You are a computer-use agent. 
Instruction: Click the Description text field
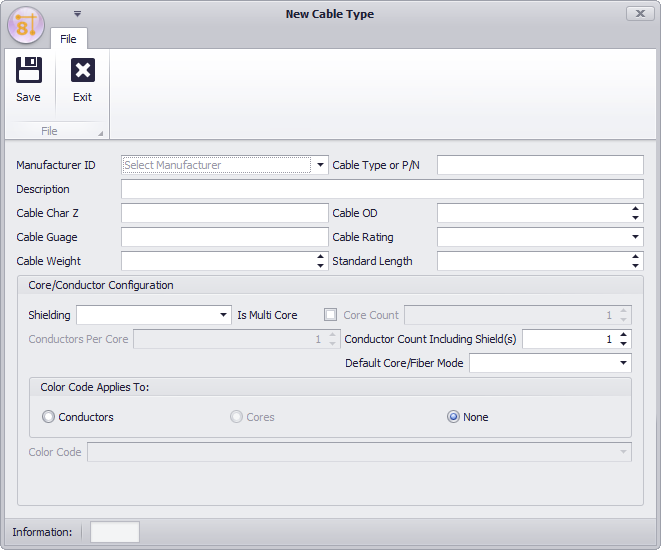382,189
